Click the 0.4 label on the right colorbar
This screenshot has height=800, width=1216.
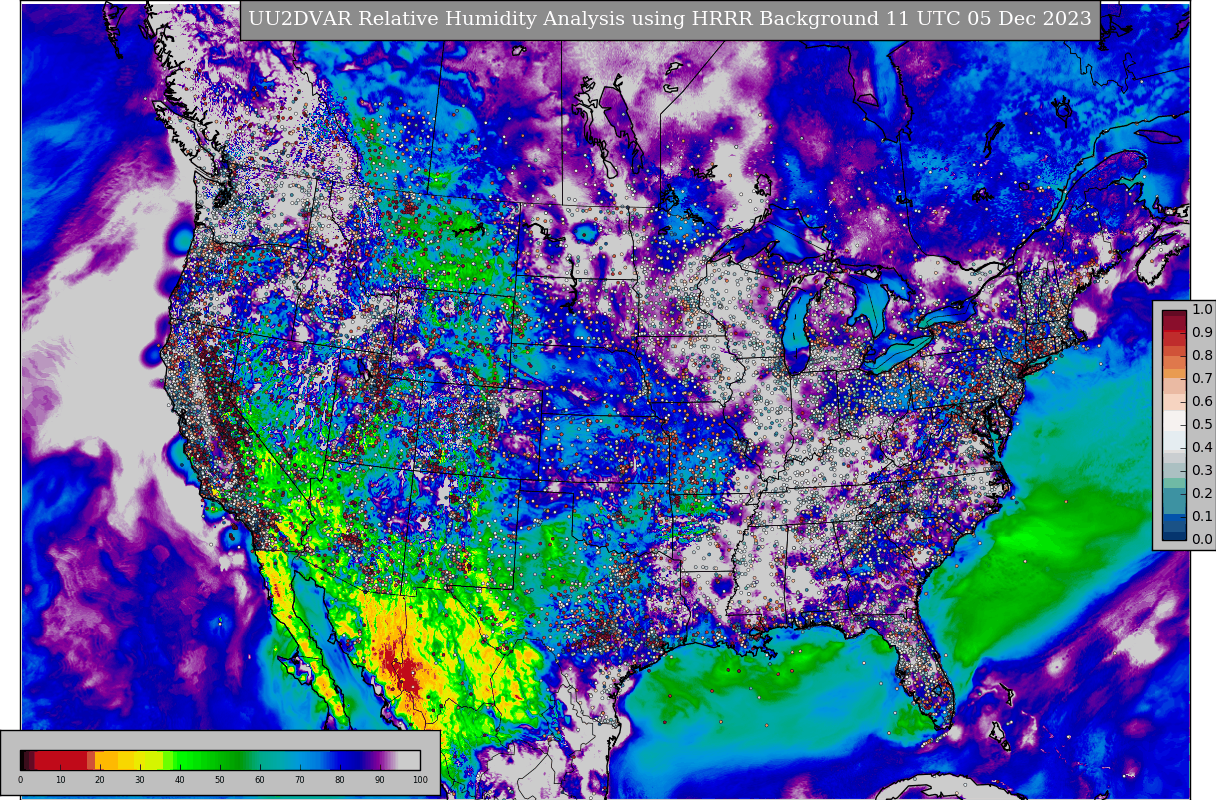[1202, 447]
